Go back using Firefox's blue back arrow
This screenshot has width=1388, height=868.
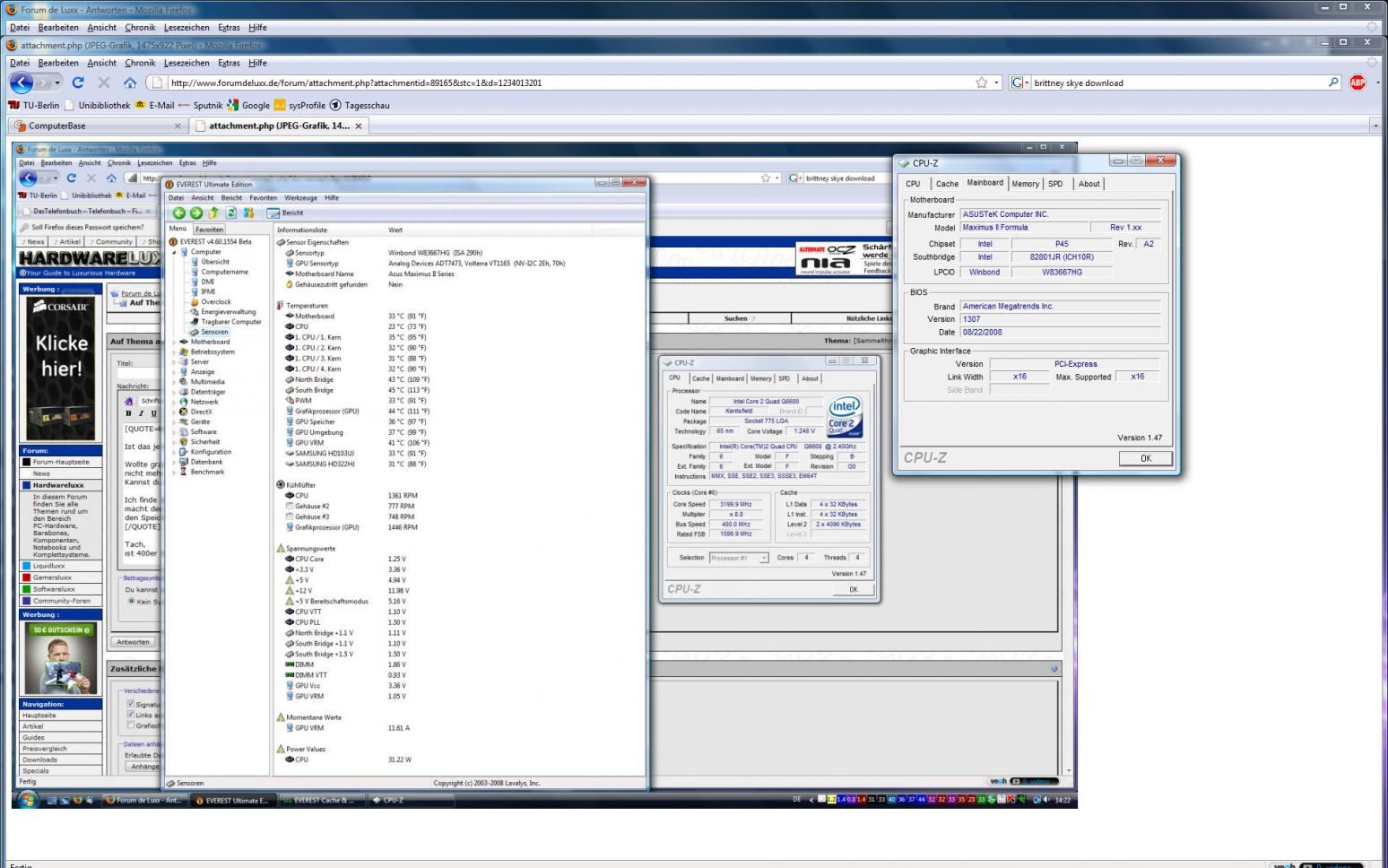(22, 82)
